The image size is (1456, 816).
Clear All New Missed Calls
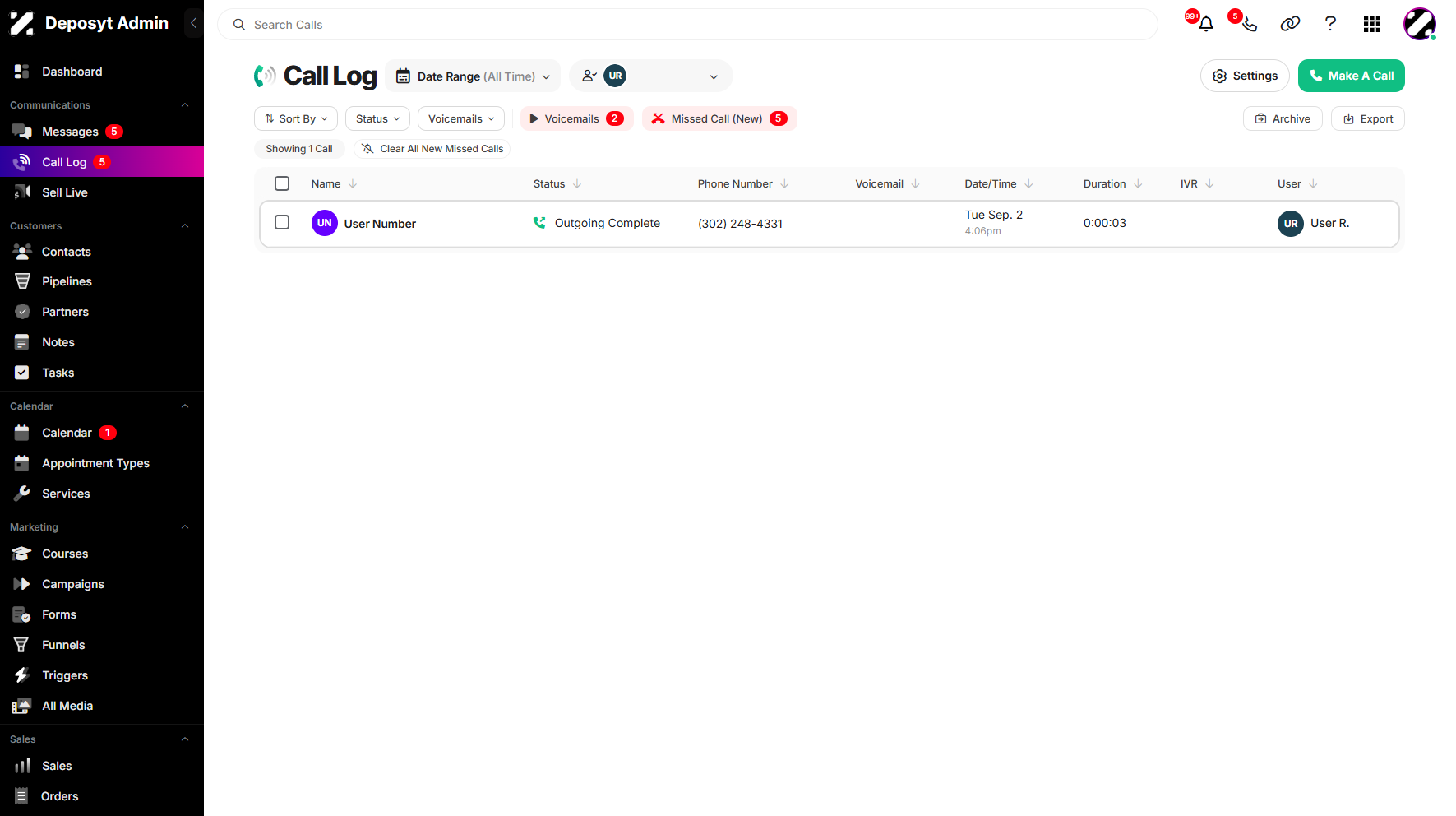[x=432, y=149]
